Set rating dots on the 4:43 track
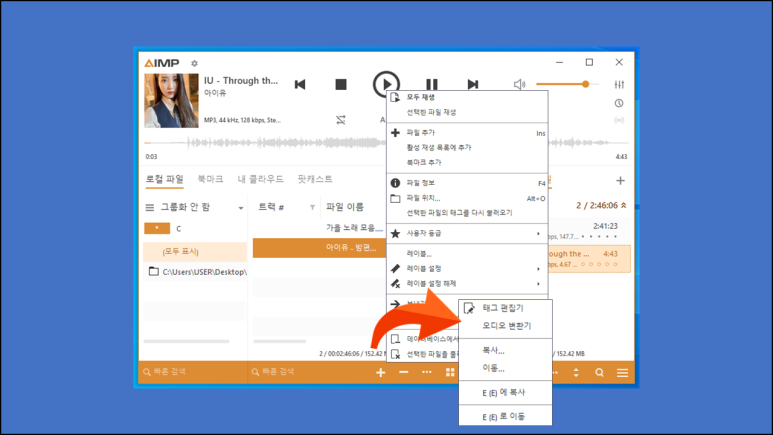773x435 pixels. pyautogui.click(x=599, y=264)
